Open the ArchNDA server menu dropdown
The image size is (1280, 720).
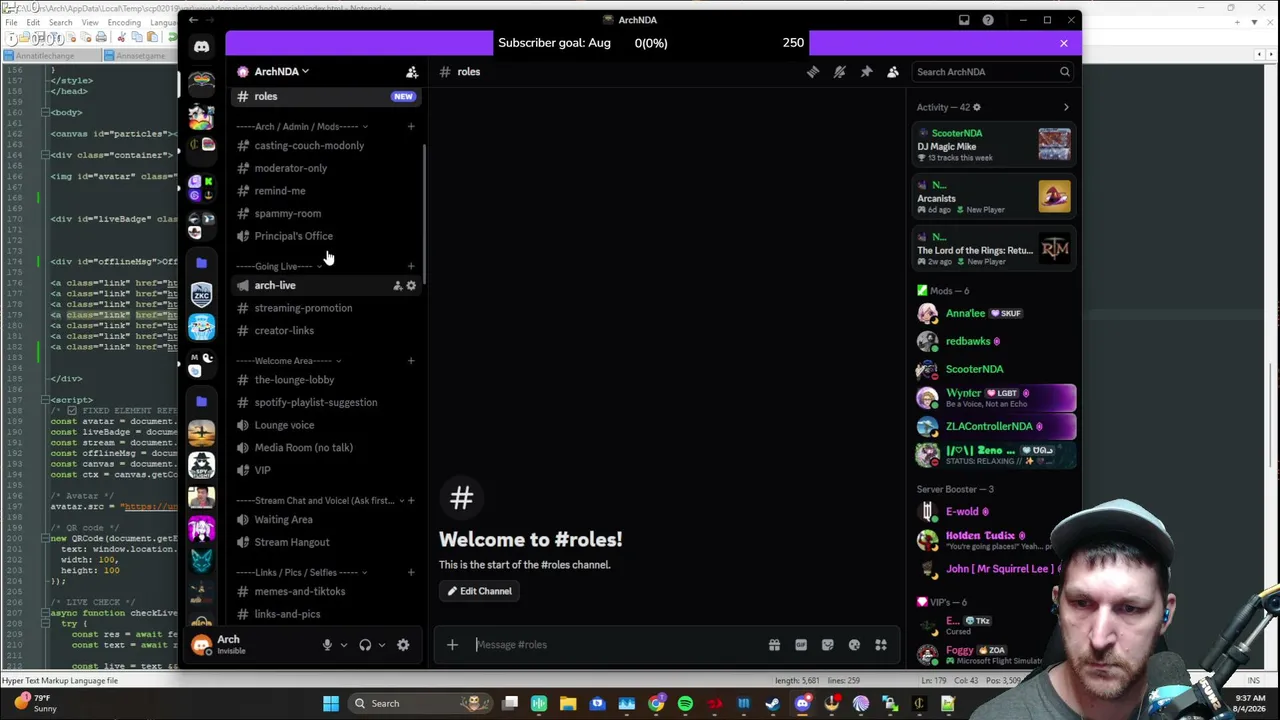(280, 72)
